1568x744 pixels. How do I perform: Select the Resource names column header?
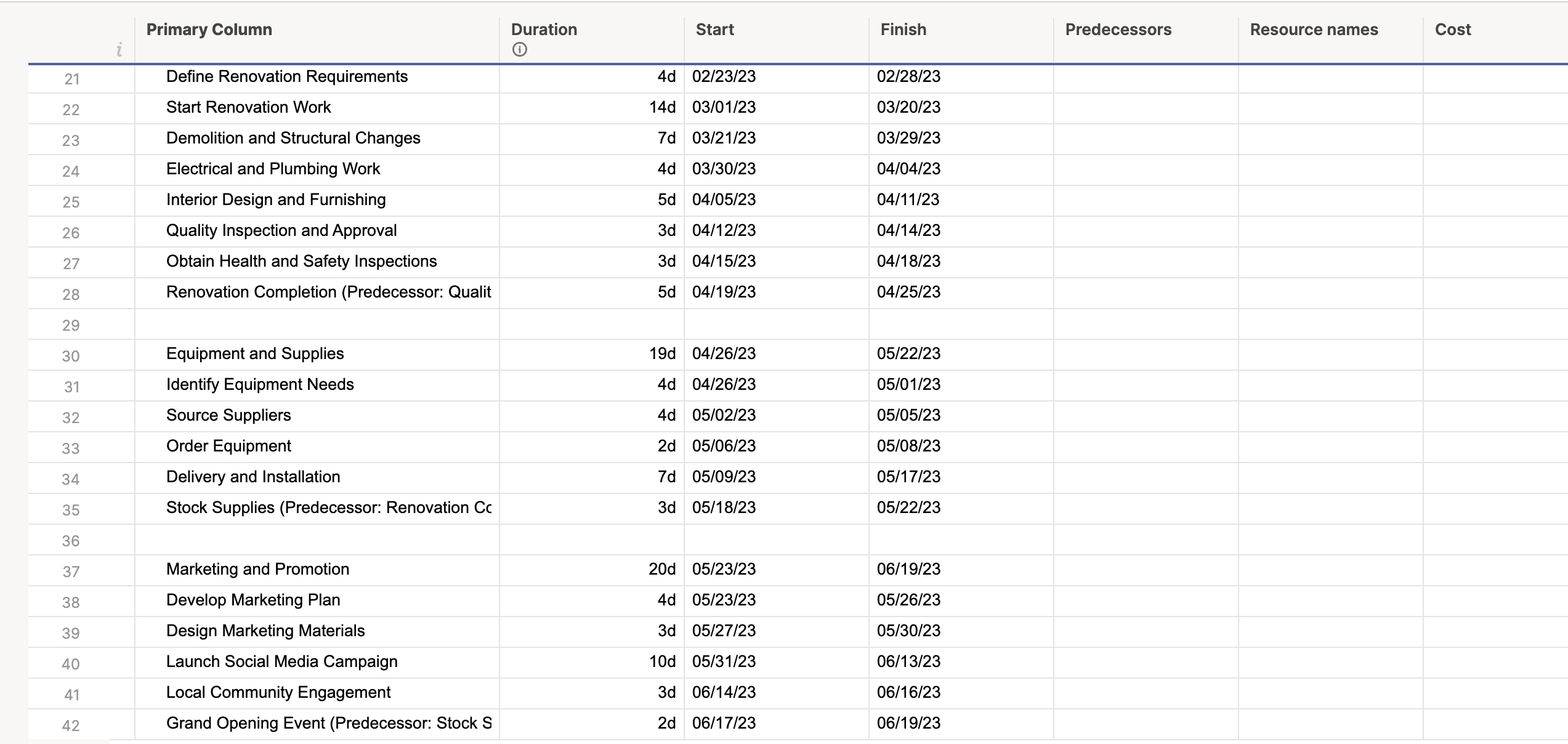pyautogui.click(x=1314, y=29)
